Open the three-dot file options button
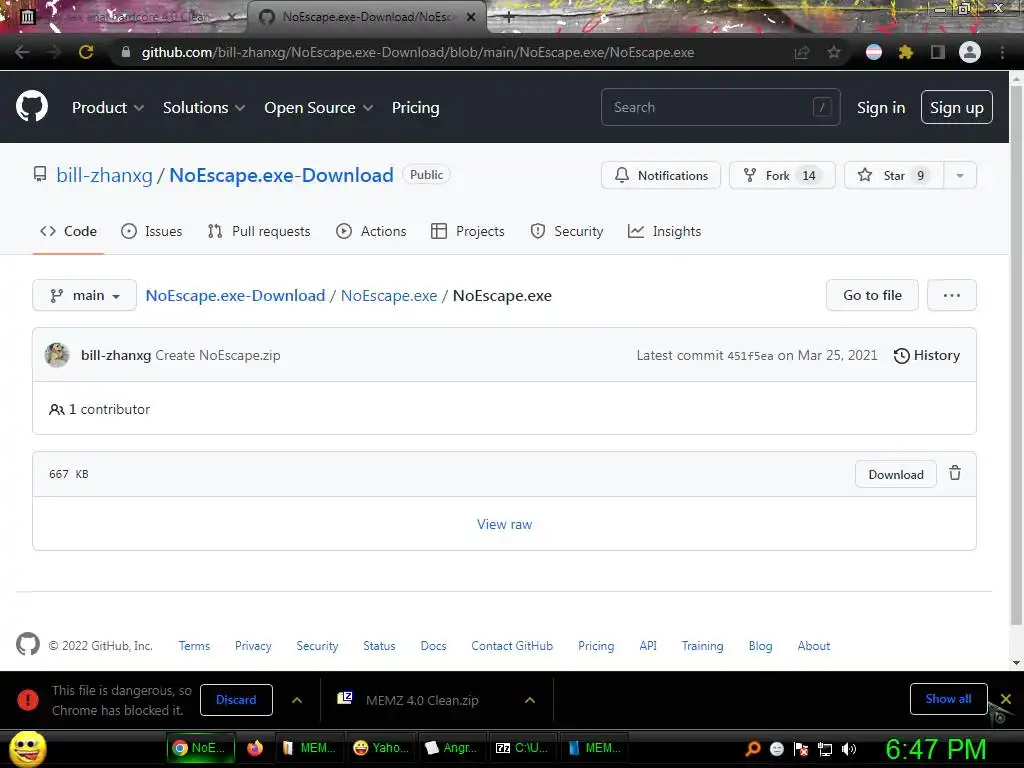1024x768 pixels. coord(952,295)
